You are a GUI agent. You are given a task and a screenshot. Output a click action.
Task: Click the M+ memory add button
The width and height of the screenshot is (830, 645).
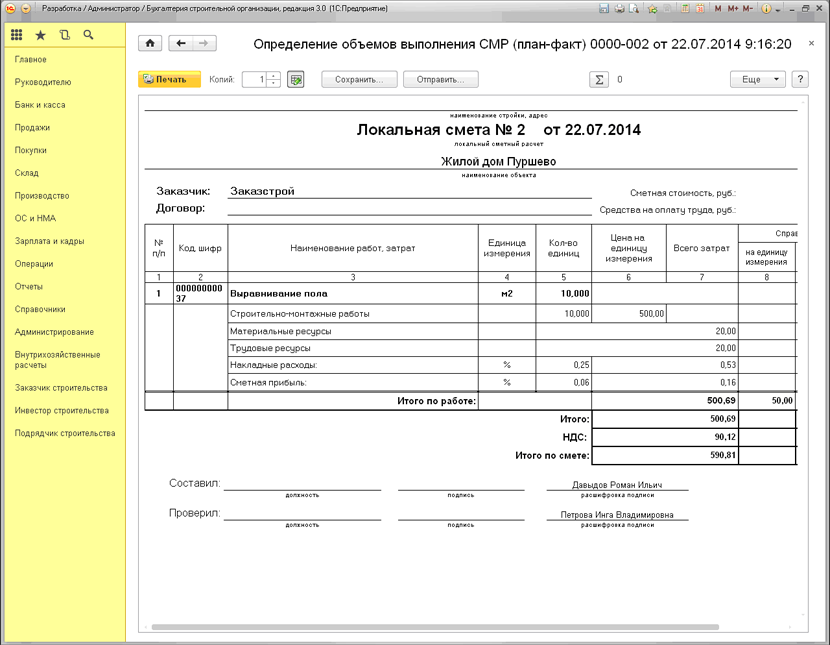(x=733, y=8)
